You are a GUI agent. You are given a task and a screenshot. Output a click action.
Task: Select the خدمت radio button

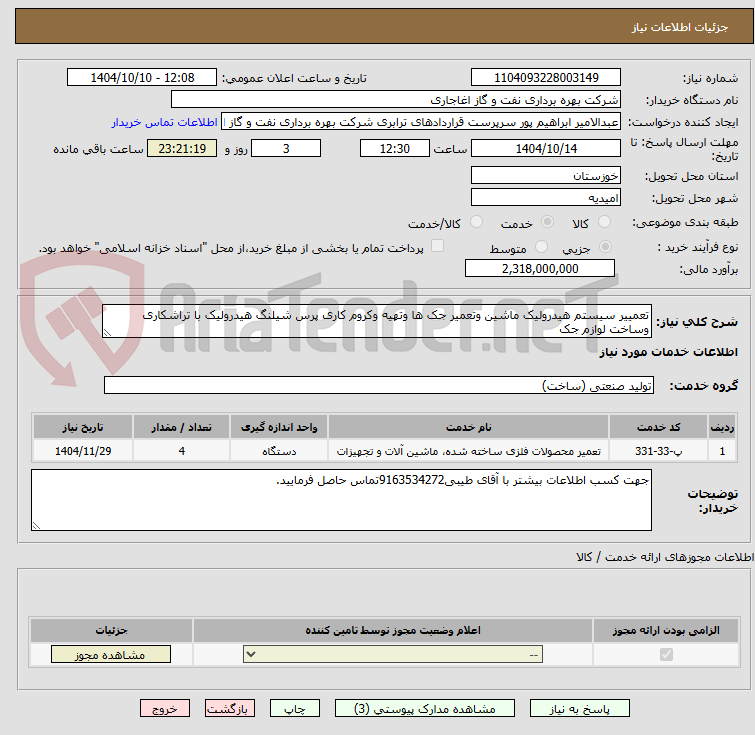pos(547,222)
